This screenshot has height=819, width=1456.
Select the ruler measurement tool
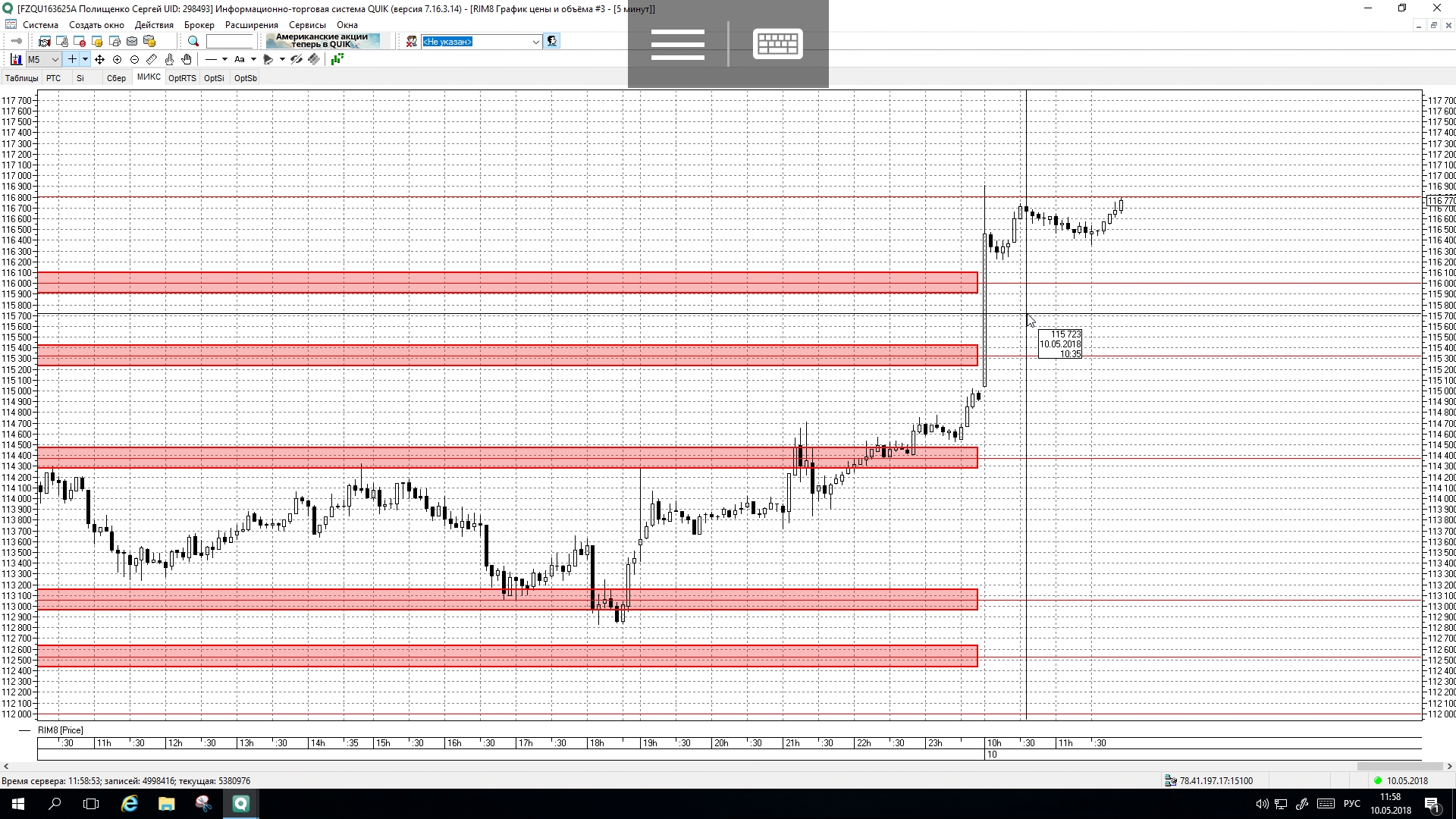(152, 59)
